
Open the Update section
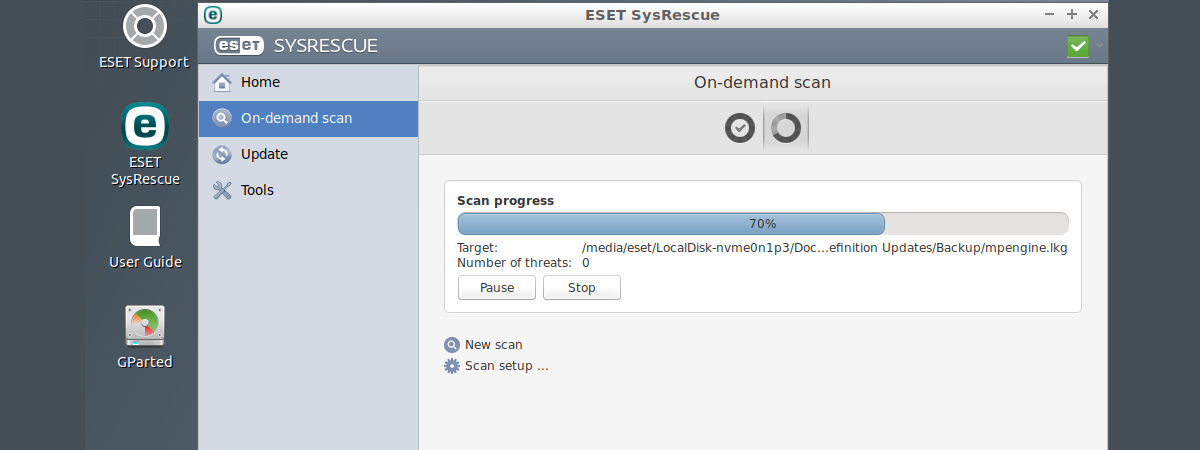[308, 154]
